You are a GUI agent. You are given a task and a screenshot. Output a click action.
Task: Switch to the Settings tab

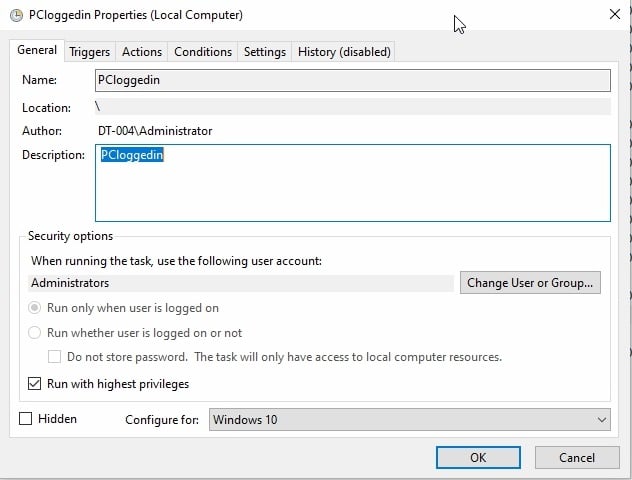click(264, 52)
